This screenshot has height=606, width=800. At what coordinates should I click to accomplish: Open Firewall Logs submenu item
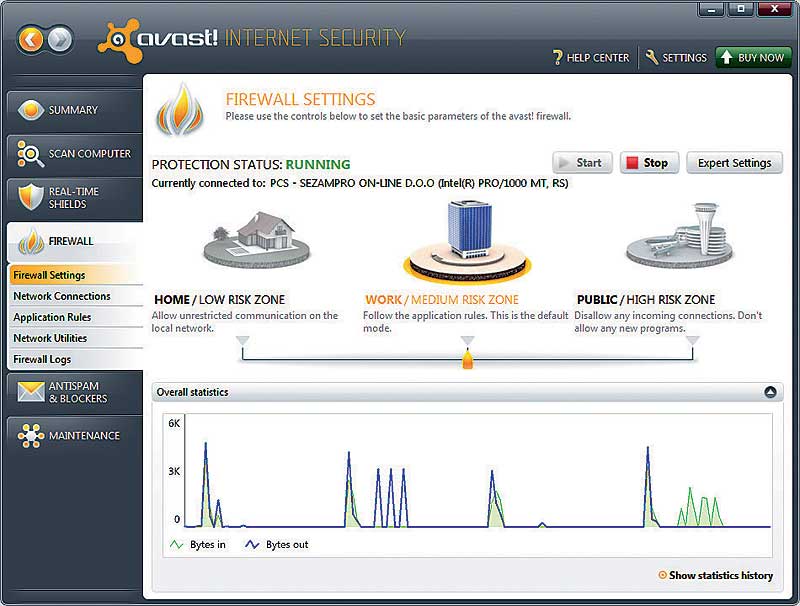click(x=76, y=359)
